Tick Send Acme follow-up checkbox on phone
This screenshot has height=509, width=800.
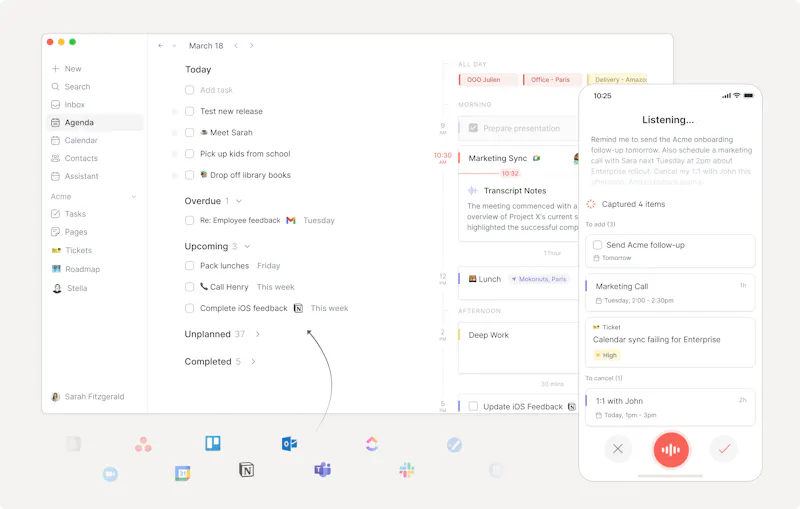[597, 245]
